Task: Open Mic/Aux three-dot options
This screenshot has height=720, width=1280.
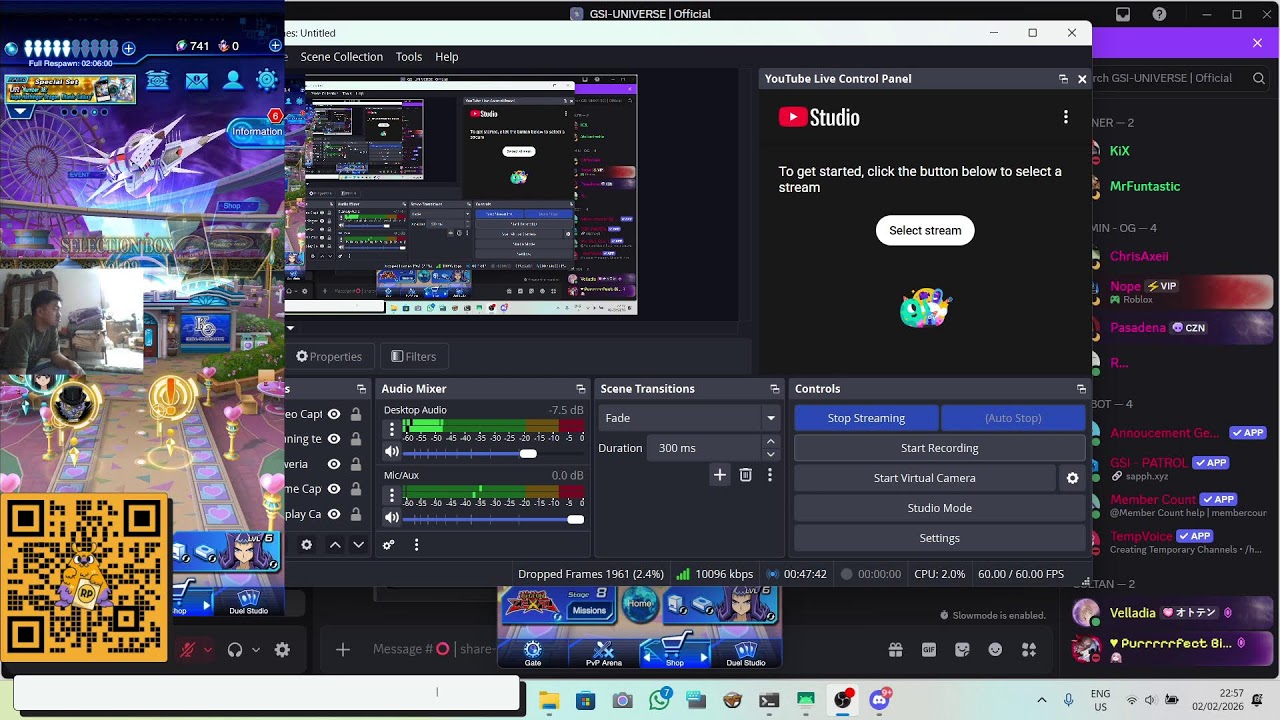Action: pyautogui.click(x=392, y=495)
